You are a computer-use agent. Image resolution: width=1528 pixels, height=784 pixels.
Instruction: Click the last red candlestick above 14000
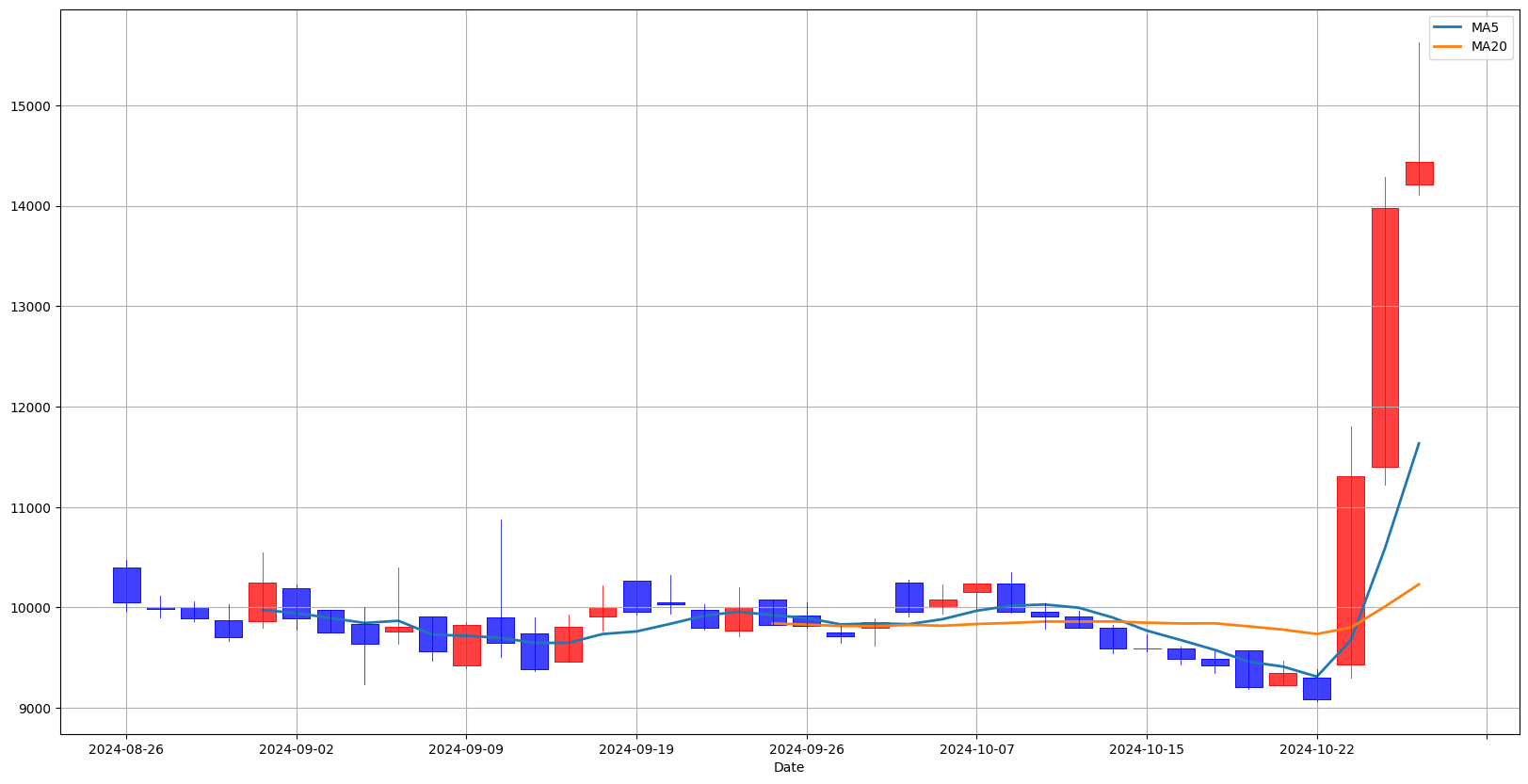1419,173
